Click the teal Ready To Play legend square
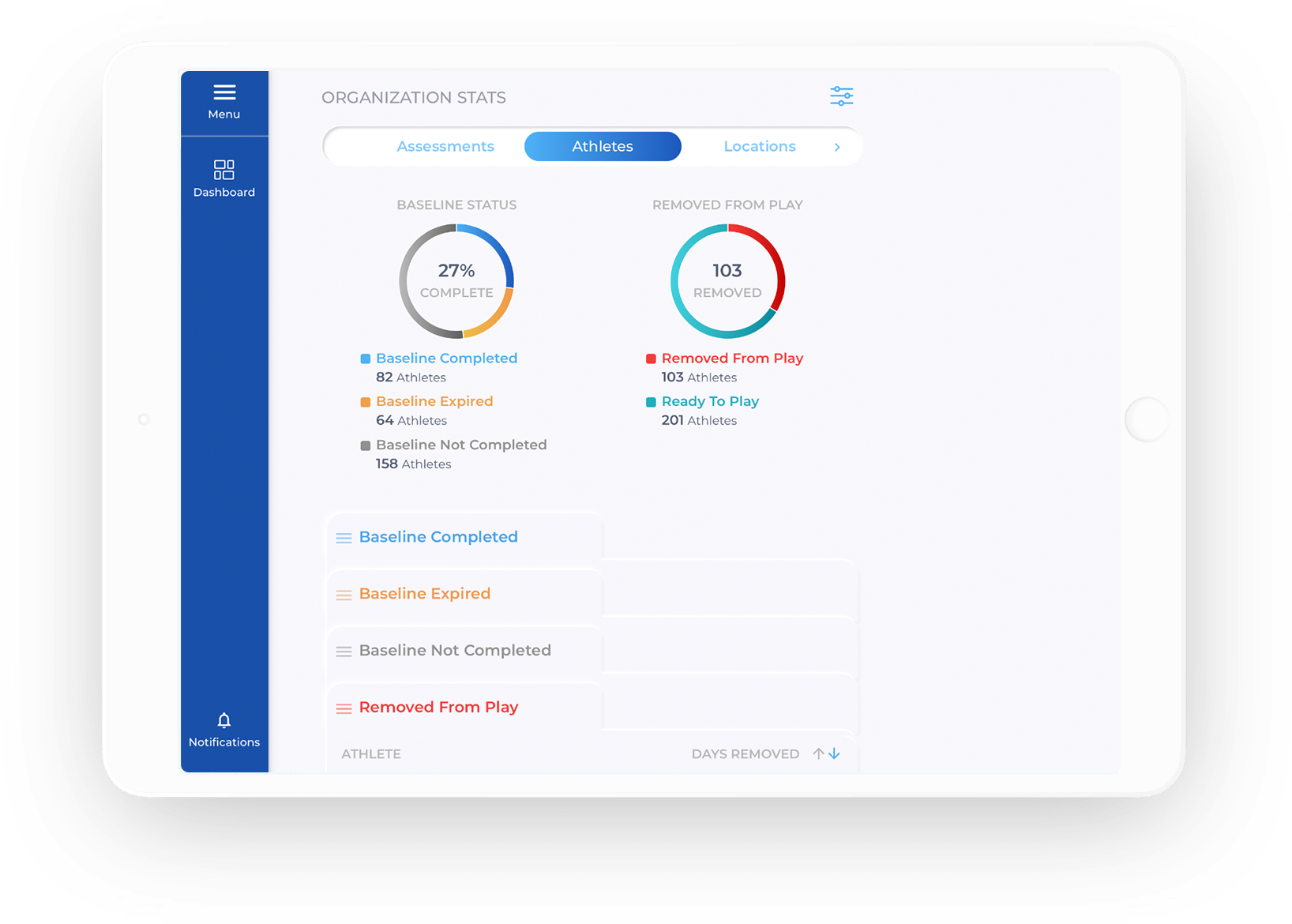 [x=651, y=402]
